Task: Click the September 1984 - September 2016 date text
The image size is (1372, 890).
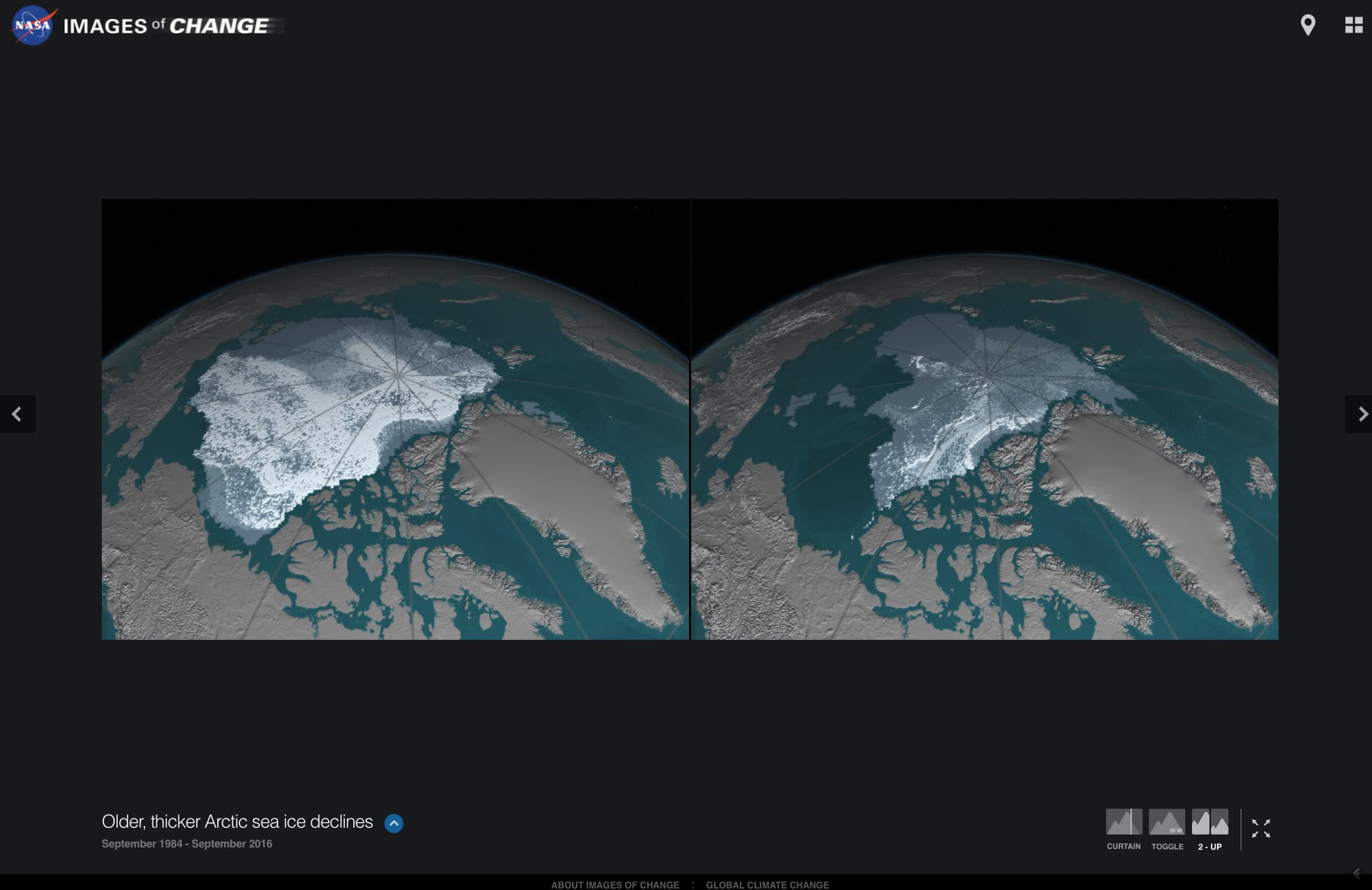Action: pos(187,844)
